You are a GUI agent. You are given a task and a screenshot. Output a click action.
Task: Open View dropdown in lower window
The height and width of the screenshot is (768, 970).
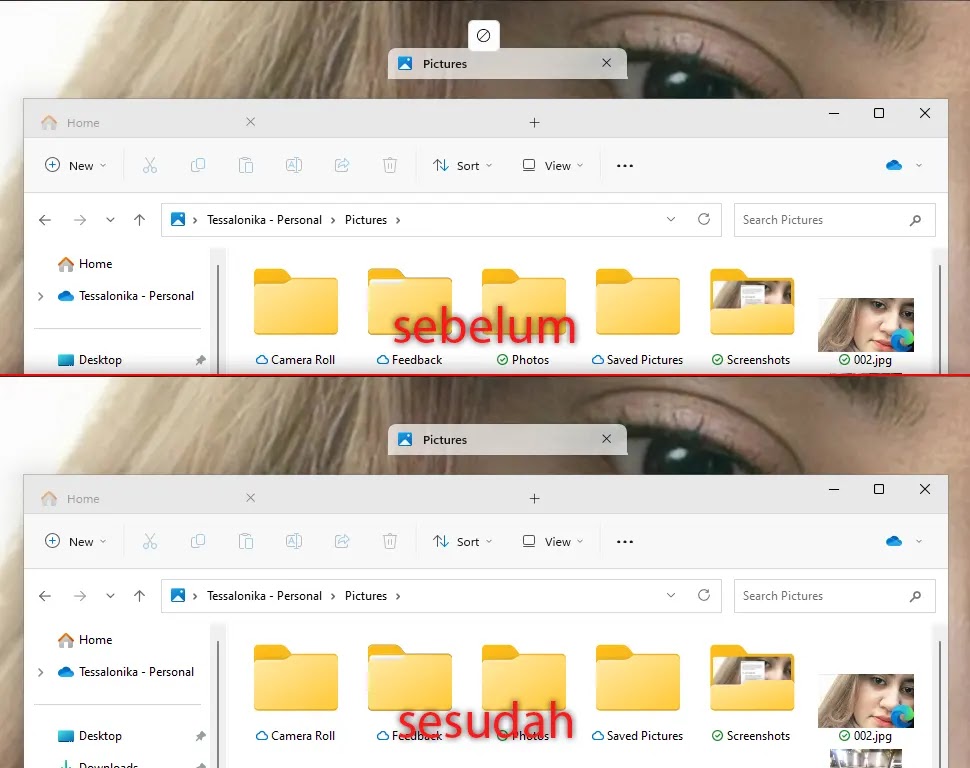pyautogui.click(x=553, y=541)
